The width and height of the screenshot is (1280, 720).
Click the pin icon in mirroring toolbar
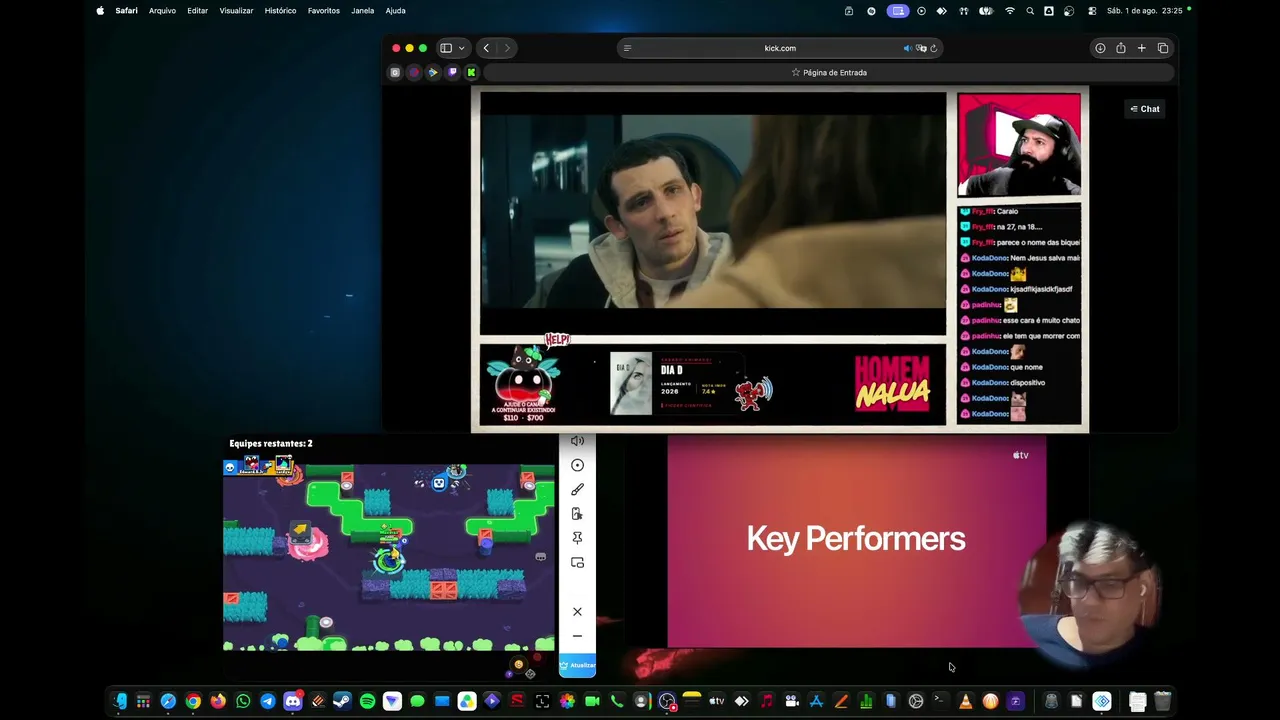[x=577, y=538]
